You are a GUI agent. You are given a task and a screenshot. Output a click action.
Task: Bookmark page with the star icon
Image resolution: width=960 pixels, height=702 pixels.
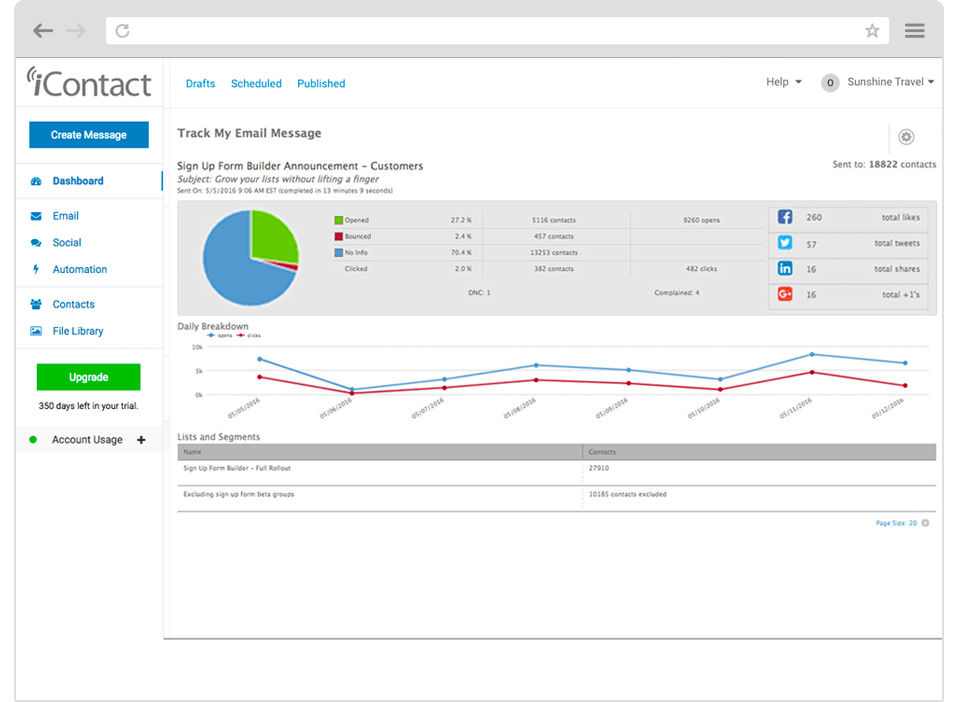click(x=872, y=31)
